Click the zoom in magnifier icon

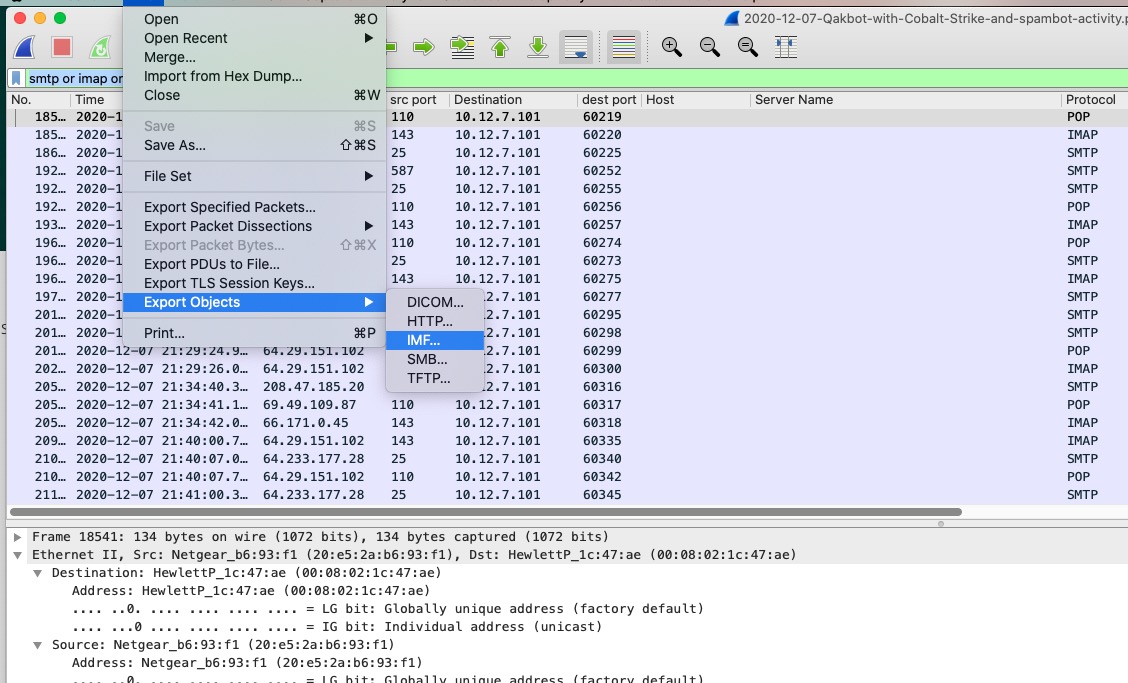pyautogui.click(x=672, y=48)
